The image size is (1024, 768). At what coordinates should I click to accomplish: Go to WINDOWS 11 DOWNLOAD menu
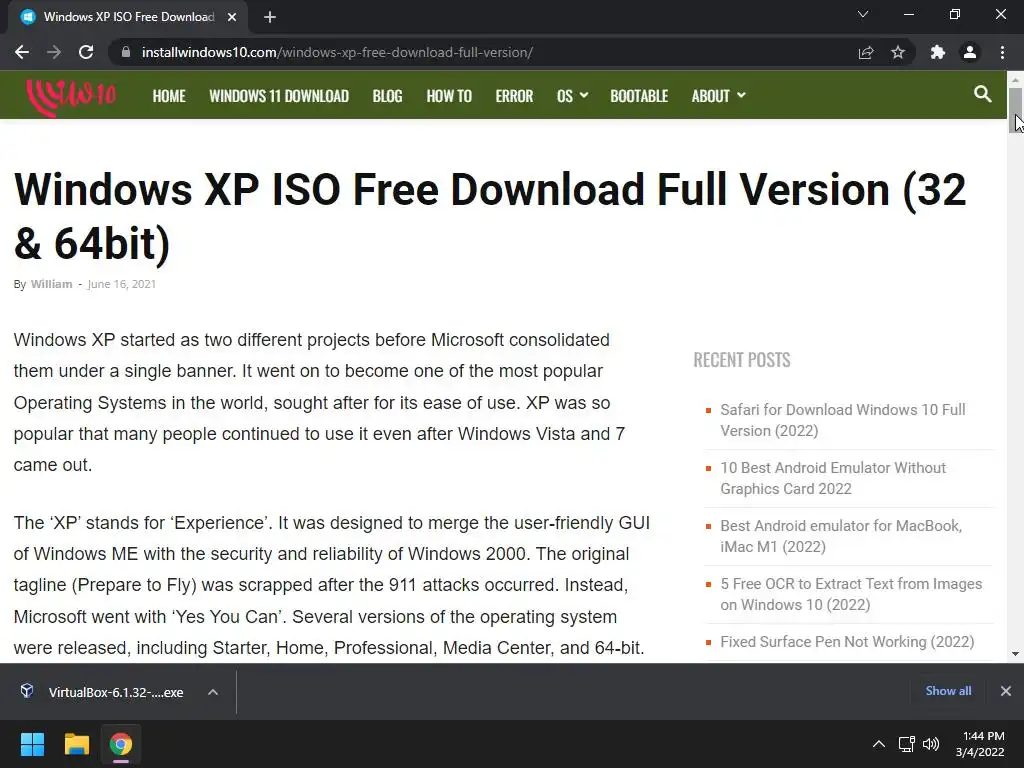tap(279, 96)
